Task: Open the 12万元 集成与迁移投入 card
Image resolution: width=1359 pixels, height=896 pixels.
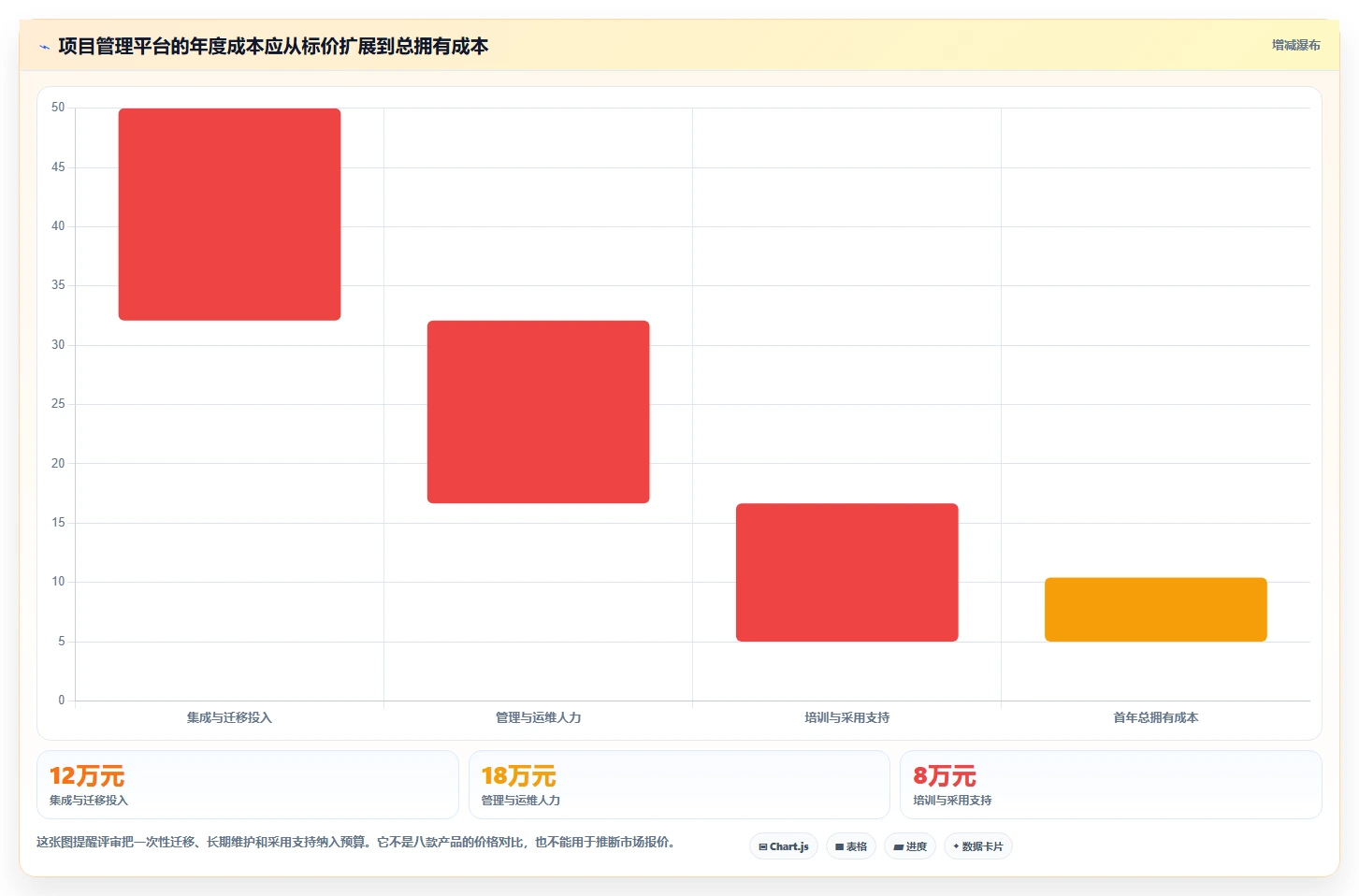Action: 248,785
